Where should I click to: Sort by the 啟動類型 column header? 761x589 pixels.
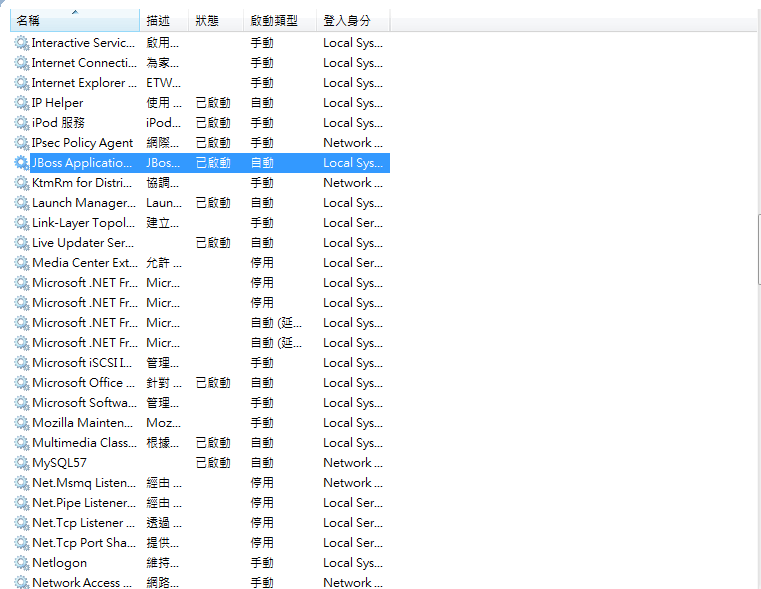280,20
